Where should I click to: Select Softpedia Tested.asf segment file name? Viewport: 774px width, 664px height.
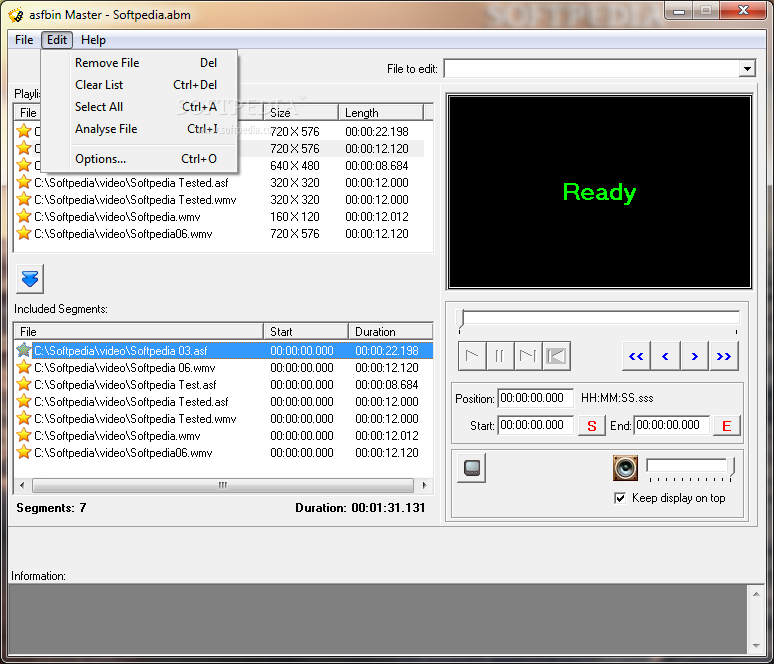click(x=131, y=402)
